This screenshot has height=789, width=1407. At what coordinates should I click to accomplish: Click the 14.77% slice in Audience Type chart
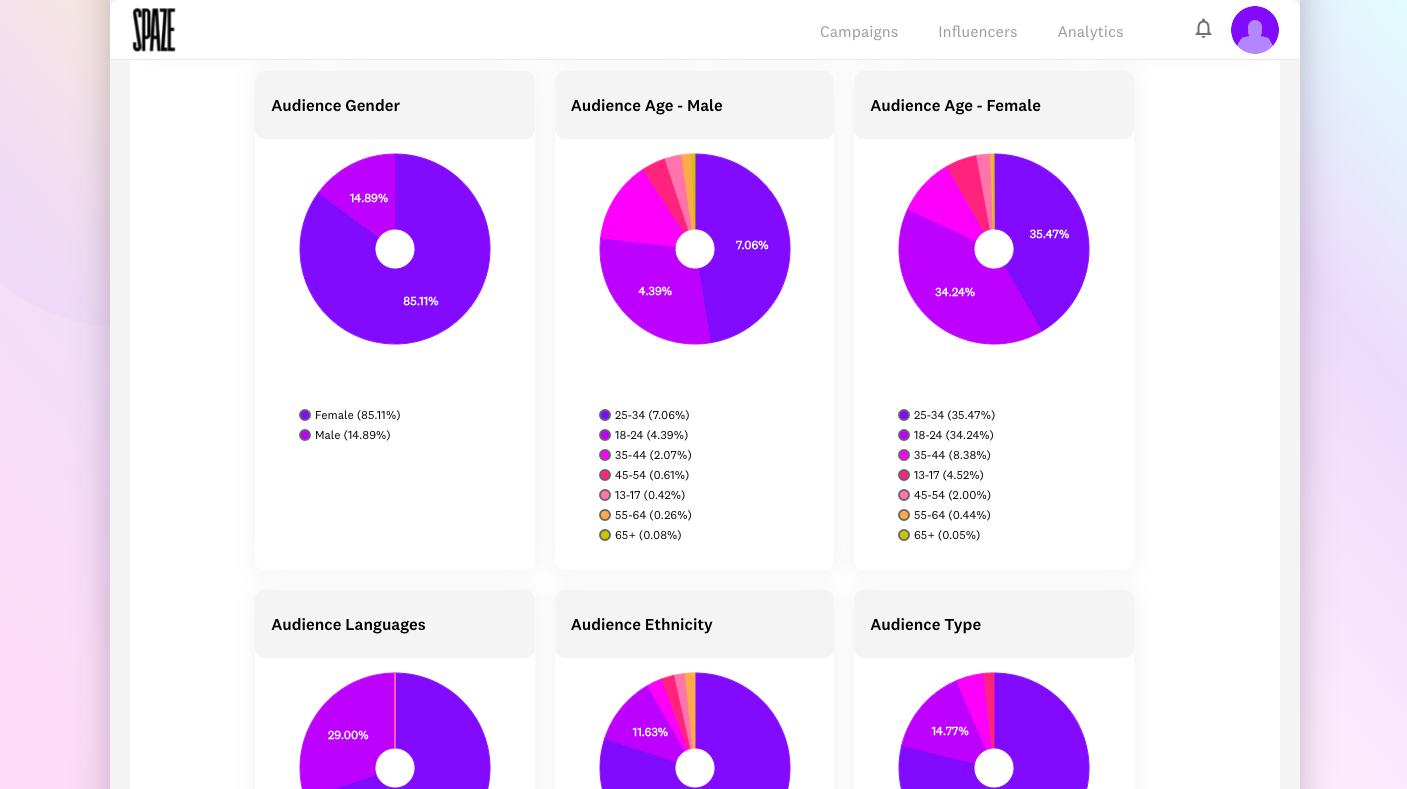point(950,731)
